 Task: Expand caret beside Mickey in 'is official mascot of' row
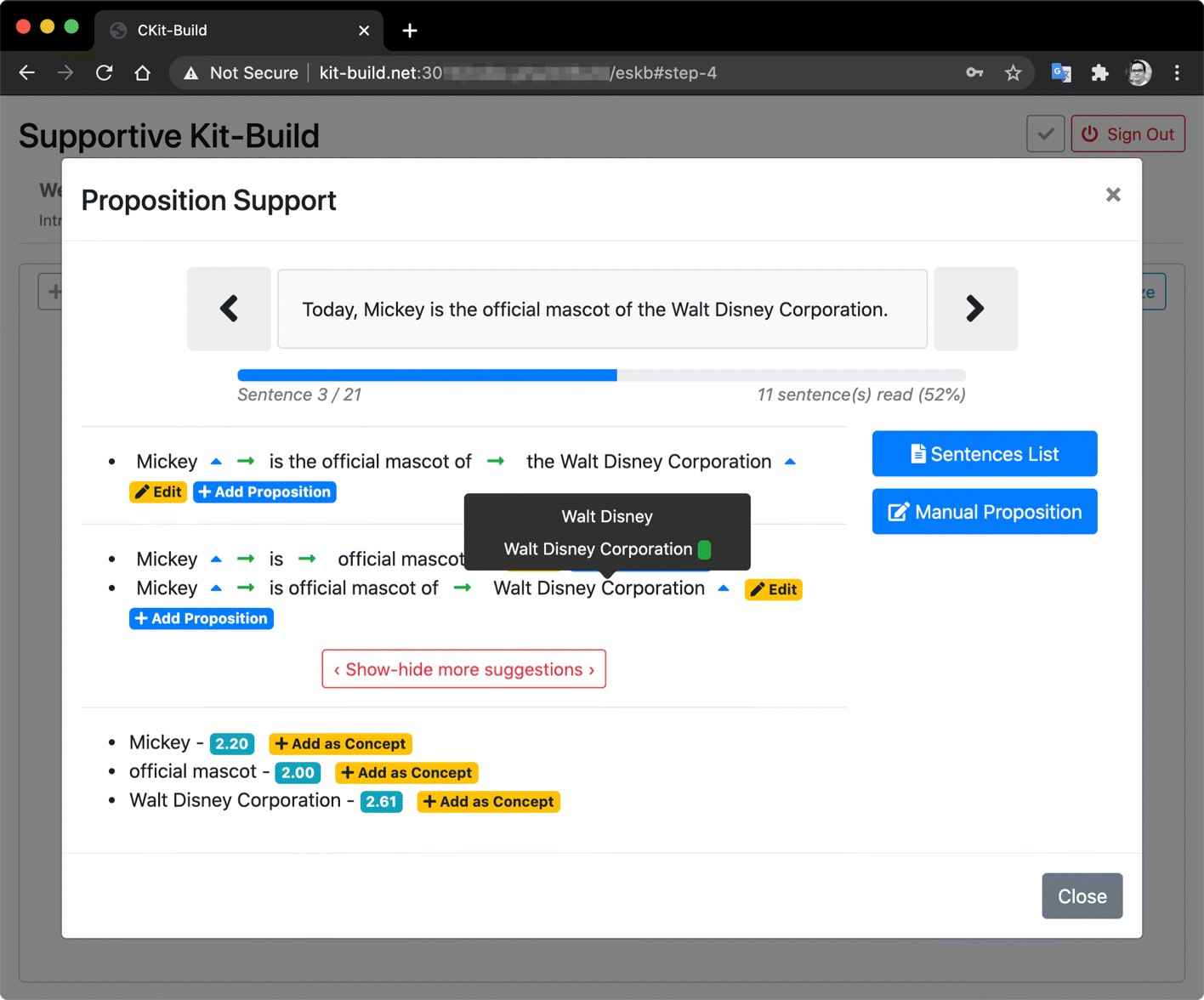[216, 588]
